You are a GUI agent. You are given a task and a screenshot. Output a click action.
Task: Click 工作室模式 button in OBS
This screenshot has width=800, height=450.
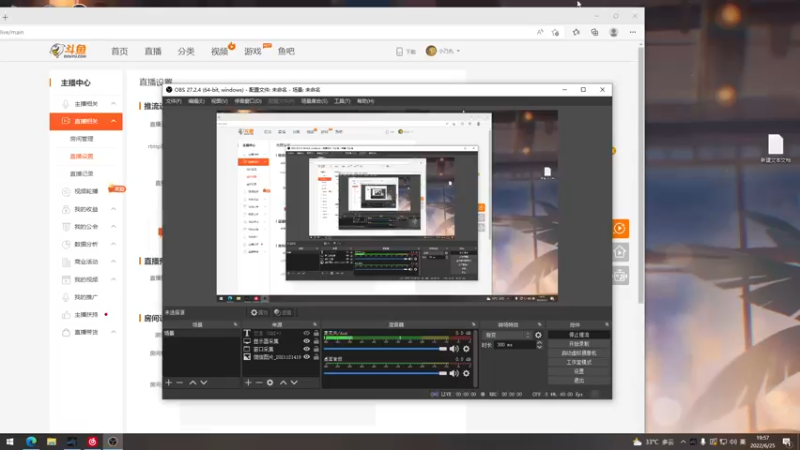[579, 362]
